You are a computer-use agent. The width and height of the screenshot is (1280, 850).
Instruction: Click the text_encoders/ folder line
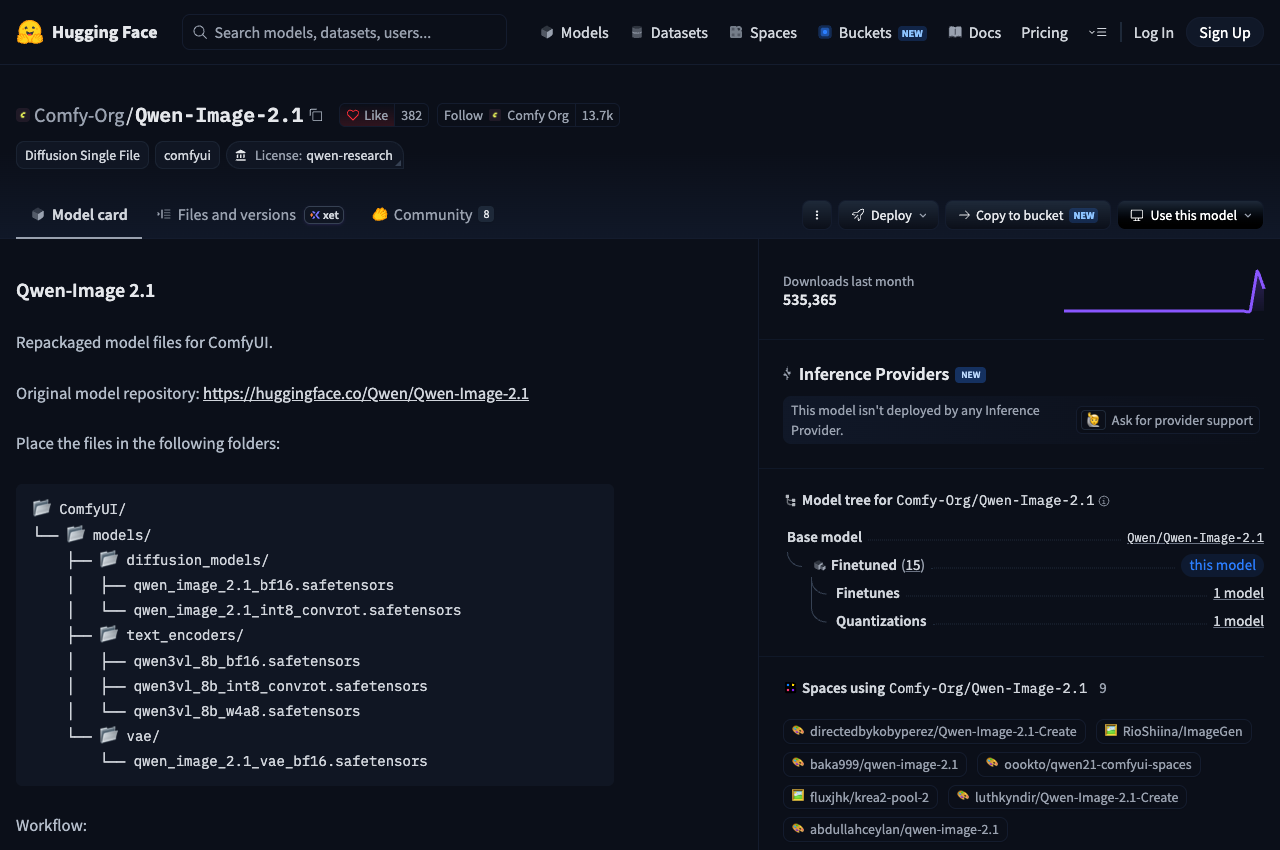pyautogui.click(x=171, y=635)
